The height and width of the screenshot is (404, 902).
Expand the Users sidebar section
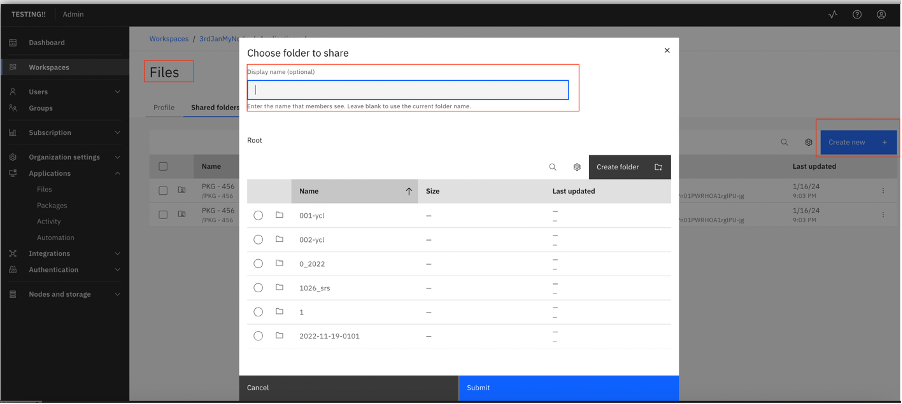point(117,92)
